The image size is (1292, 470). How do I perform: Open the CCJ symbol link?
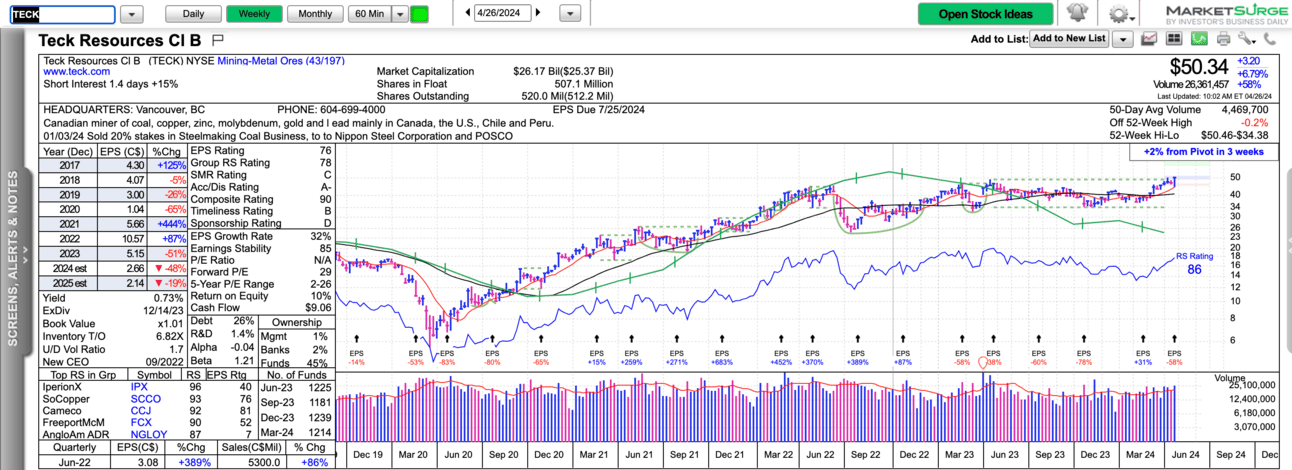coord(139,410)
